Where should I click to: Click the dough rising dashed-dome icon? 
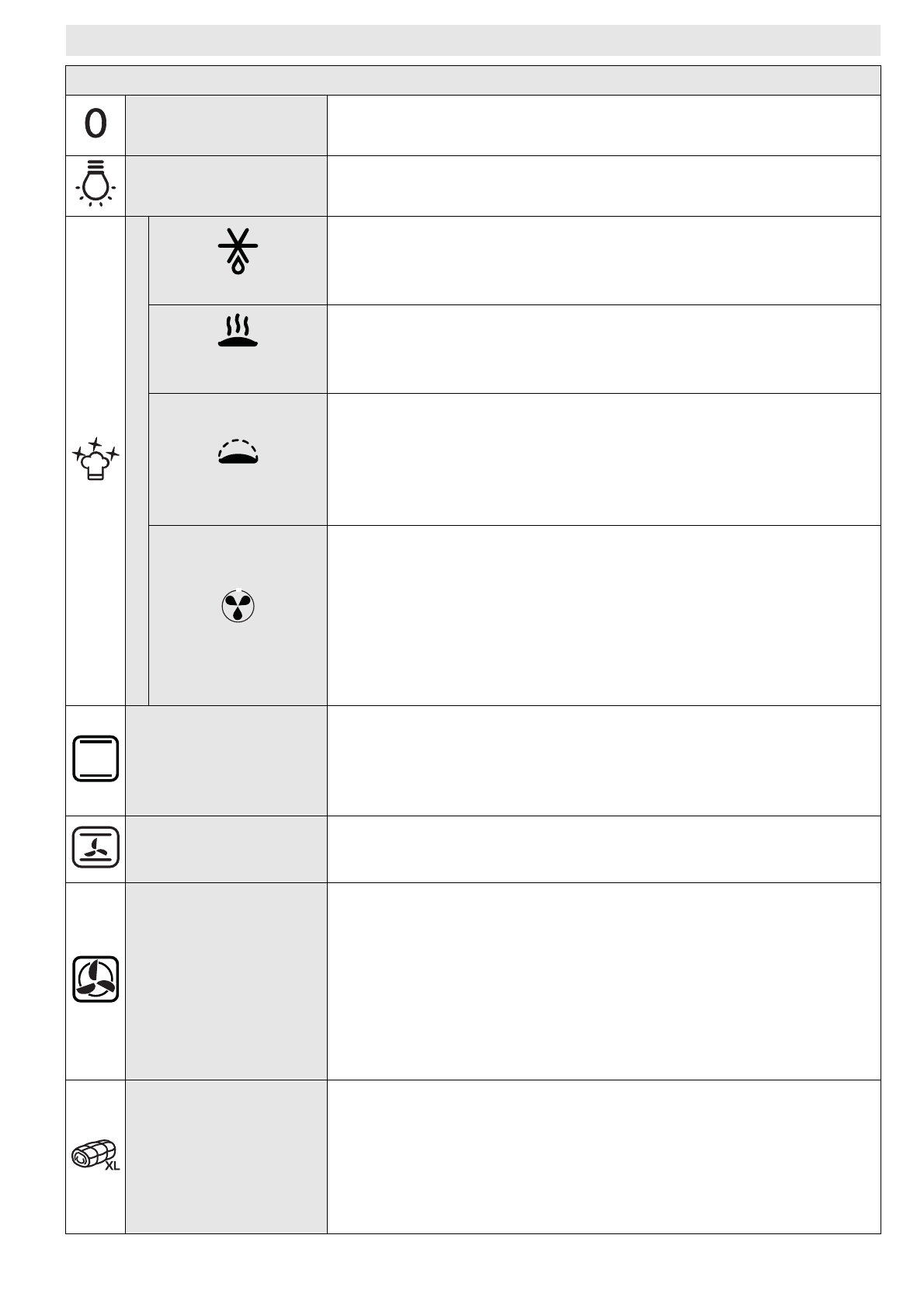pyautogui.click(x=238, y=451)
